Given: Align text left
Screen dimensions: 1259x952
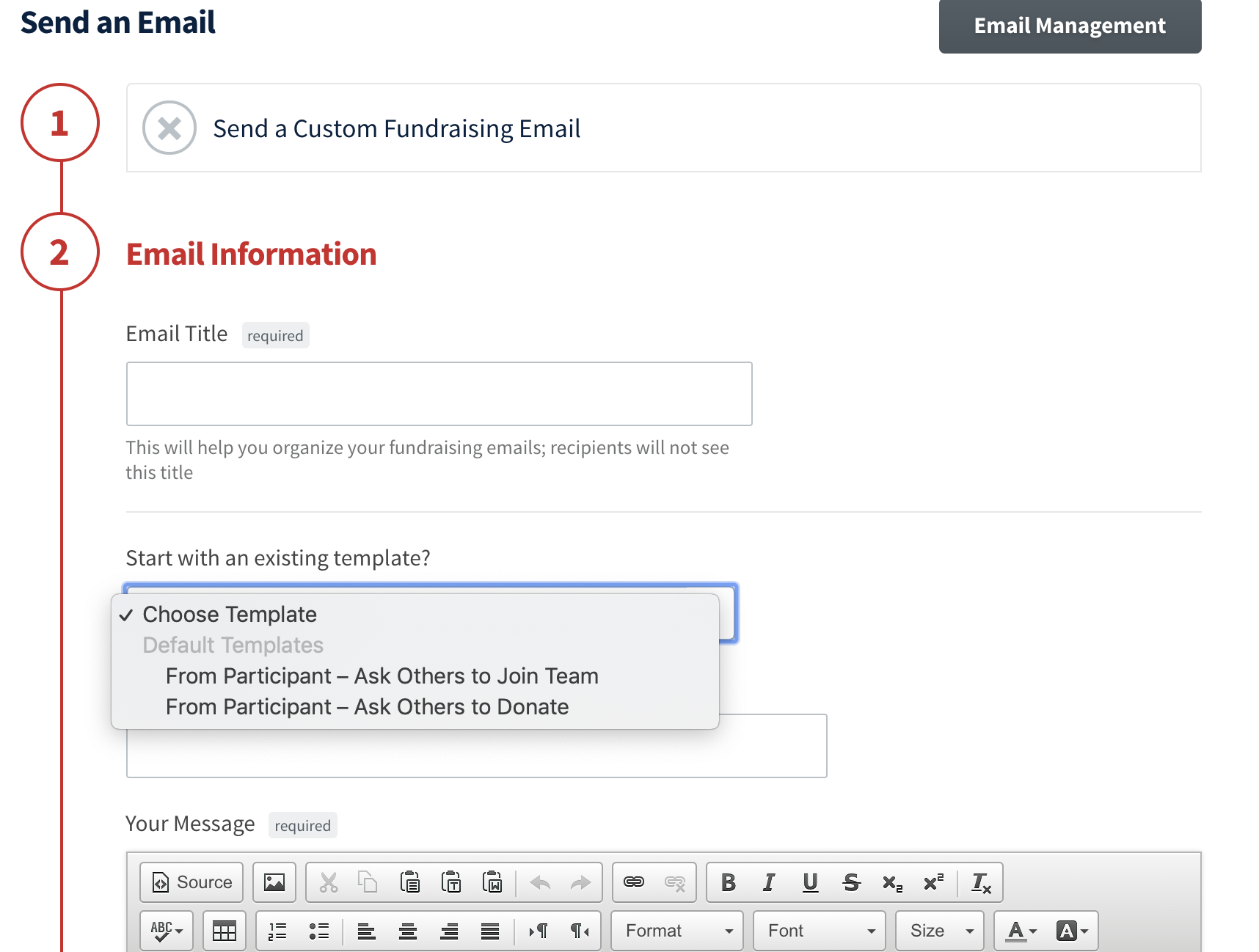Looking at the screenshot, I should click(366, 931).
